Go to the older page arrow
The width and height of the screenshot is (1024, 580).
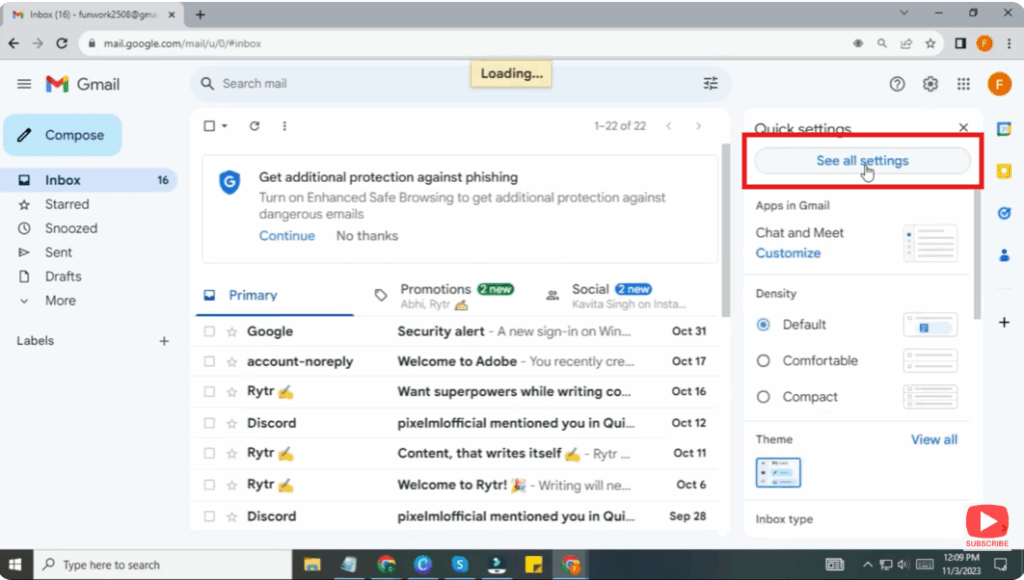coord(698,126)
